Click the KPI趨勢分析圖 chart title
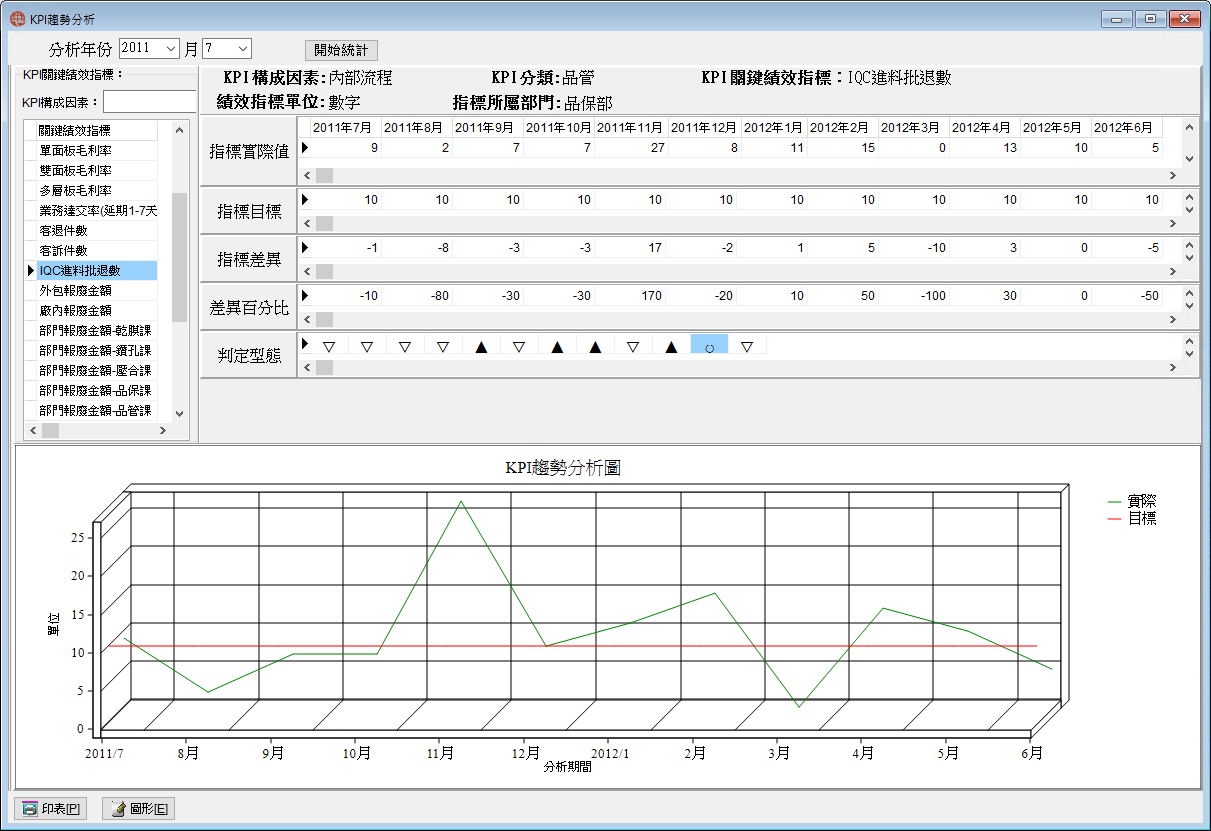 (564, 467)
